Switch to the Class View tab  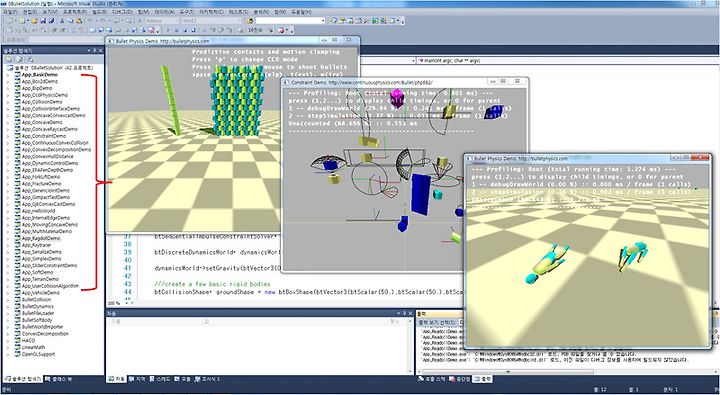59,379
